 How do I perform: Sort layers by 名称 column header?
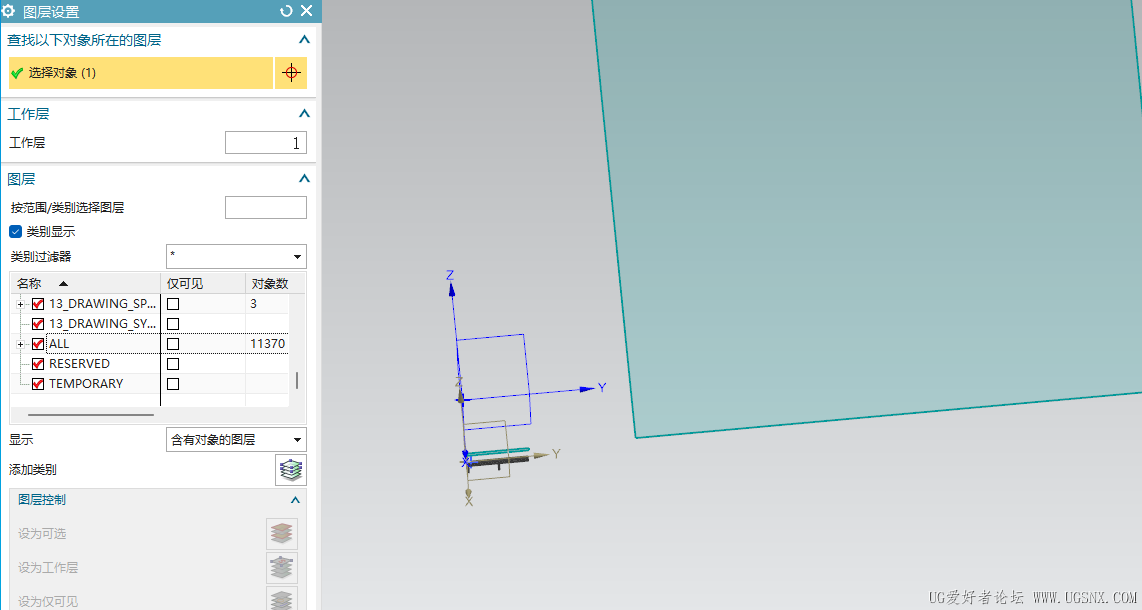[x=85, y=283]
